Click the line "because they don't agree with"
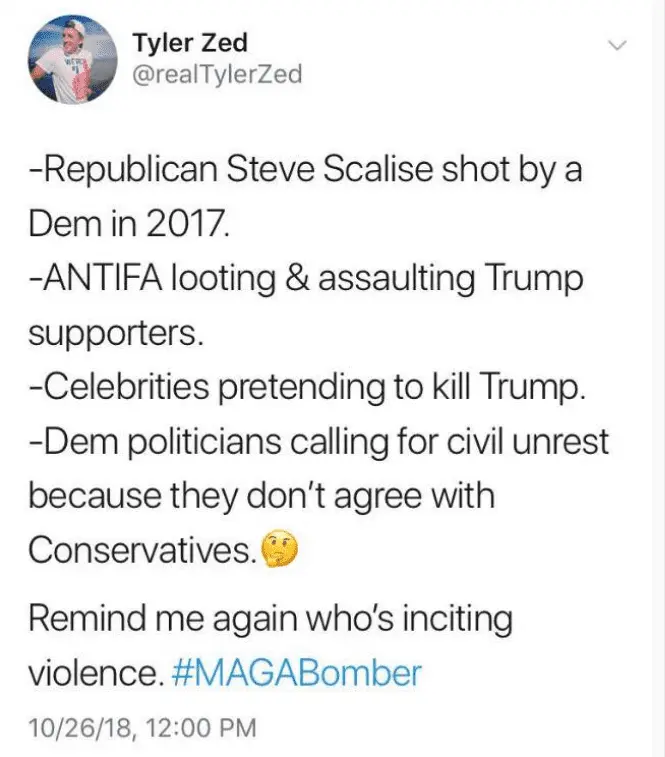 tap(262, 495)
